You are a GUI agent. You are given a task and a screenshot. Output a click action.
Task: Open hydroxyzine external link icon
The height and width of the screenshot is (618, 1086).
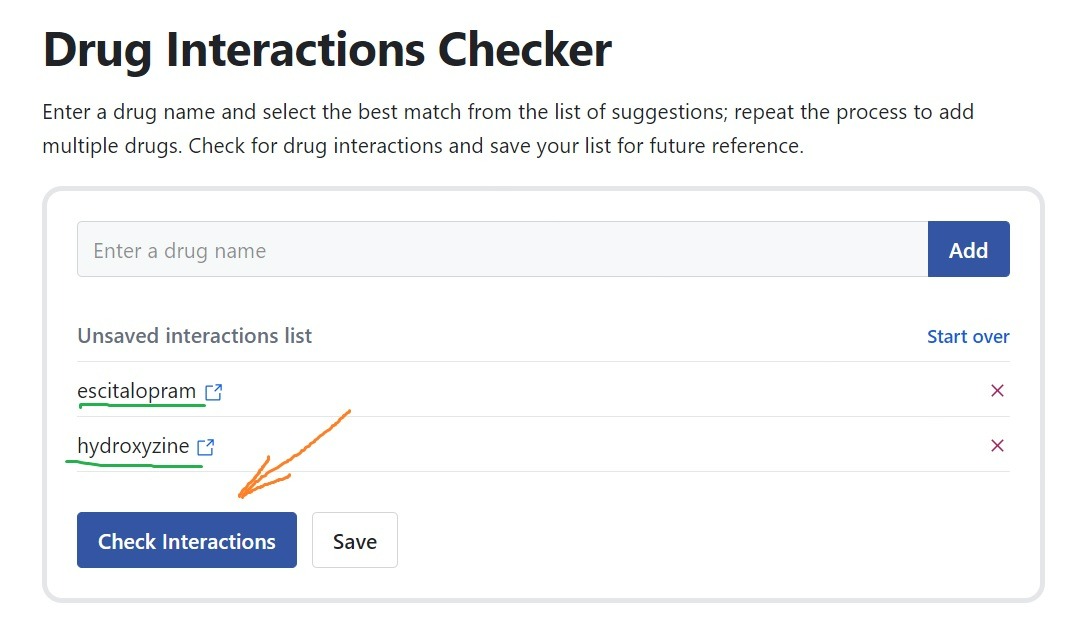[206, 447]
